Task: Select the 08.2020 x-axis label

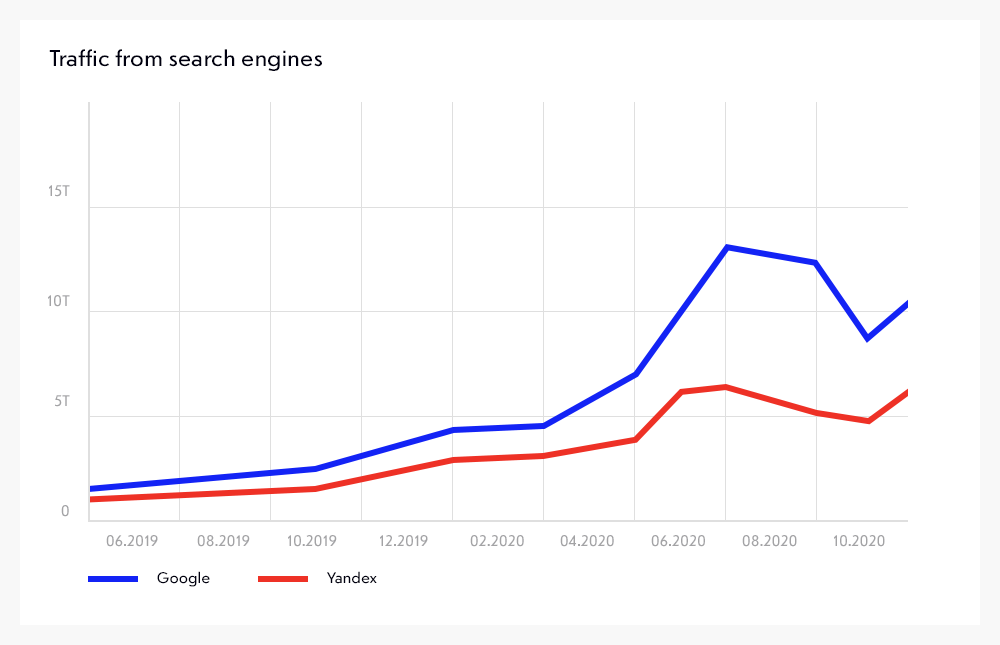Action: pyautogui.click(x=768, y=541)
